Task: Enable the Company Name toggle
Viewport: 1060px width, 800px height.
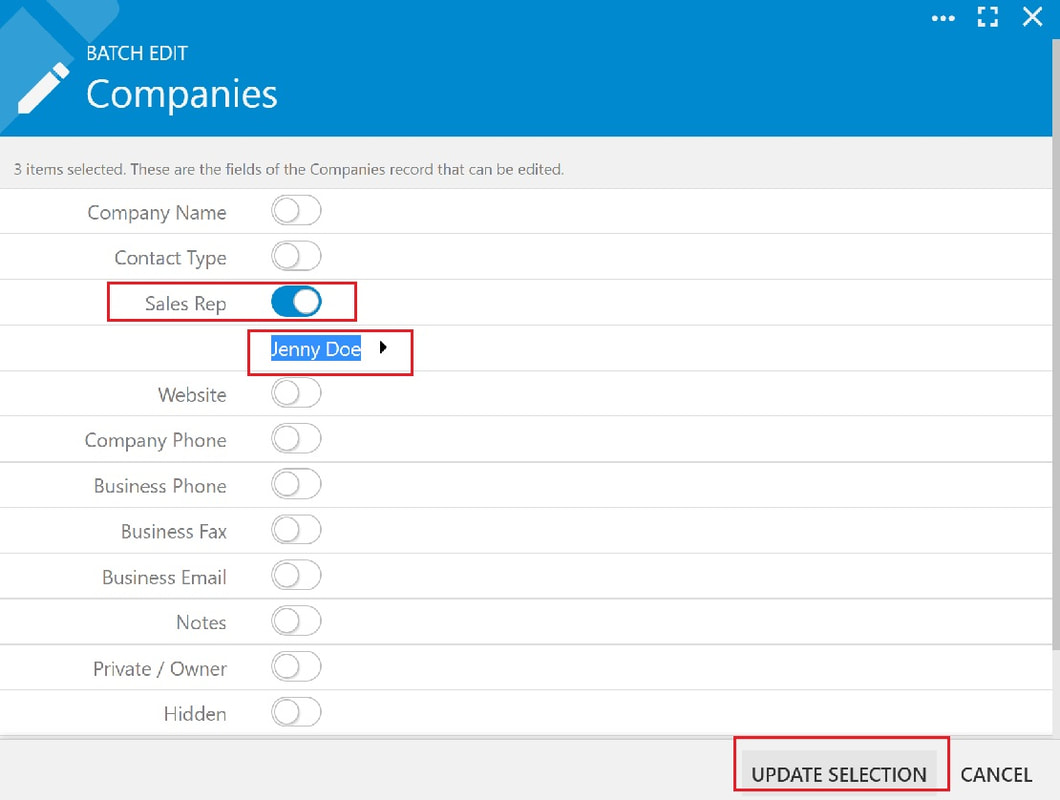Action: point(296,210)
